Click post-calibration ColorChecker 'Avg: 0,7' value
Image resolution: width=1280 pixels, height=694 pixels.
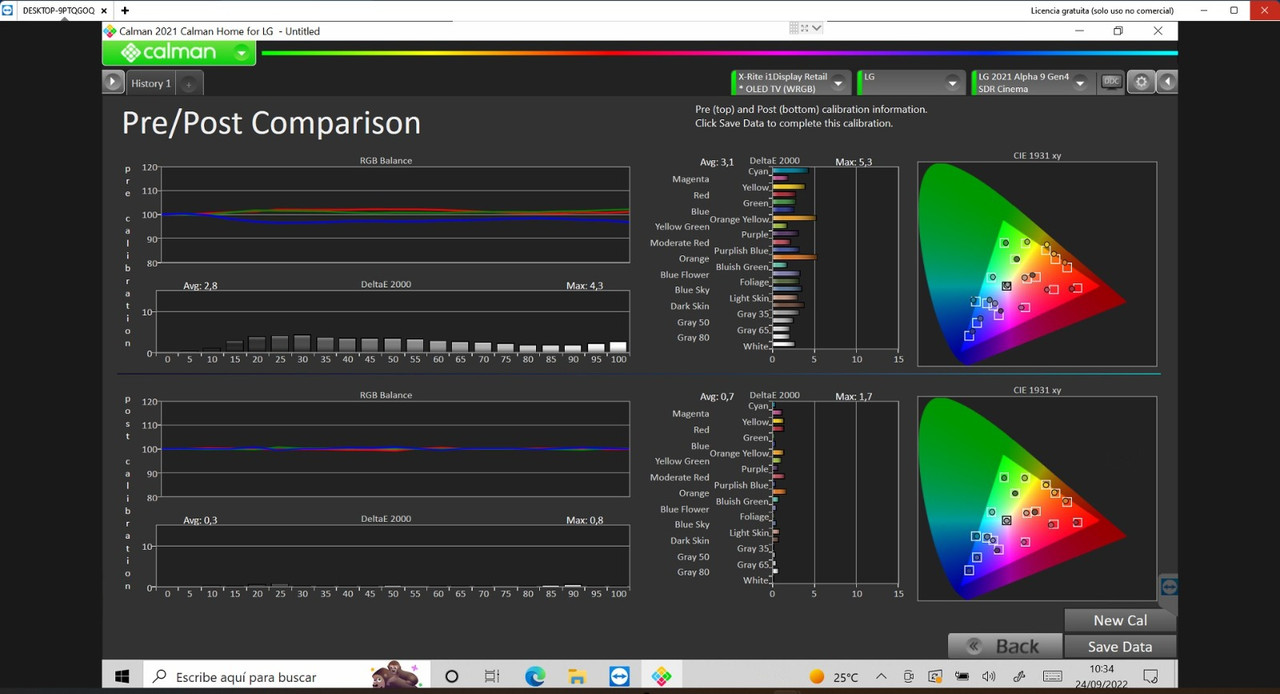717,397
